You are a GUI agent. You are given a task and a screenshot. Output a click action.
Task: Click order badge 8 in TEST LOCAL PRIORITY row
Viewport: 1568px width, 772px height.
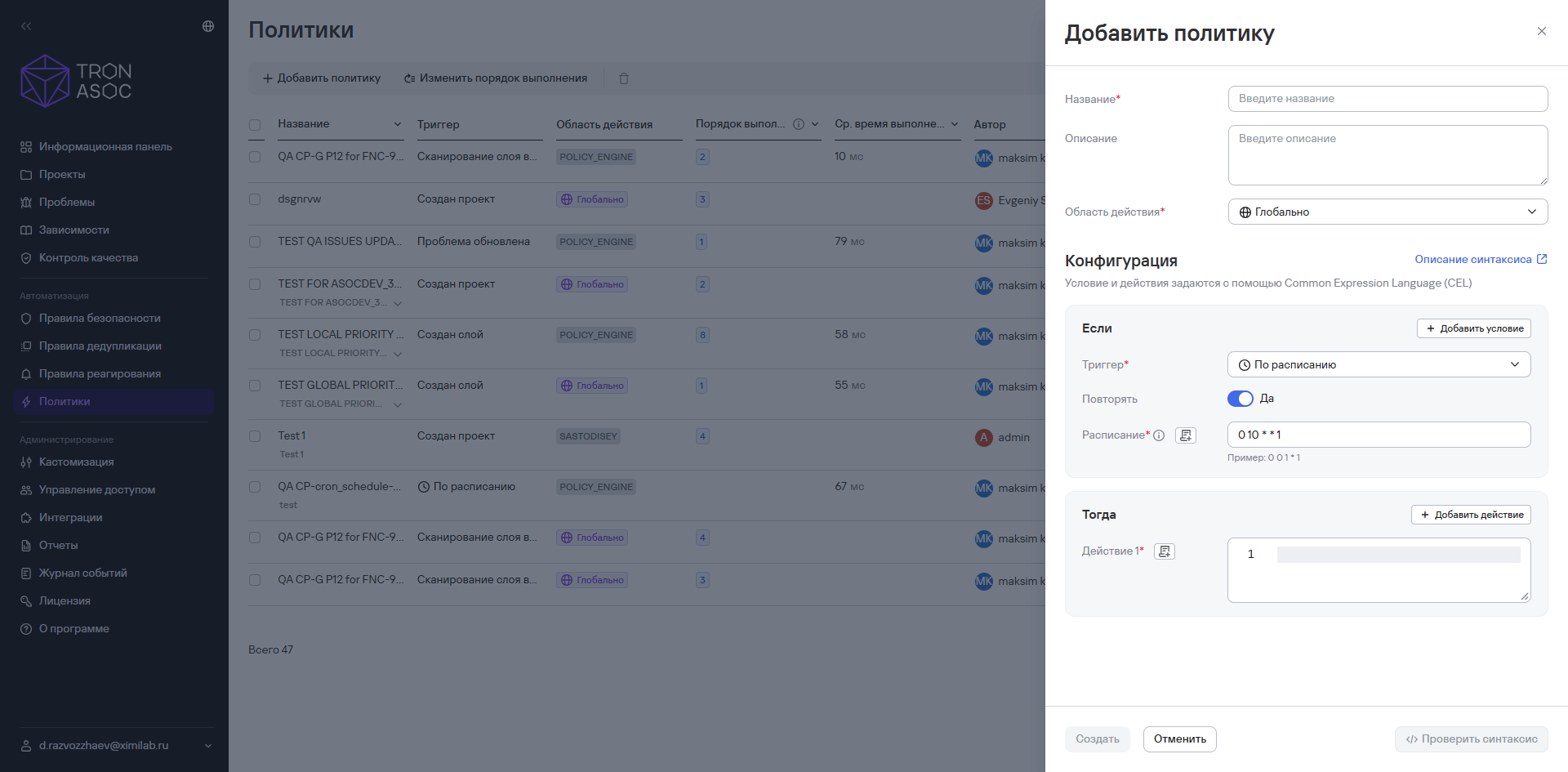702,335
